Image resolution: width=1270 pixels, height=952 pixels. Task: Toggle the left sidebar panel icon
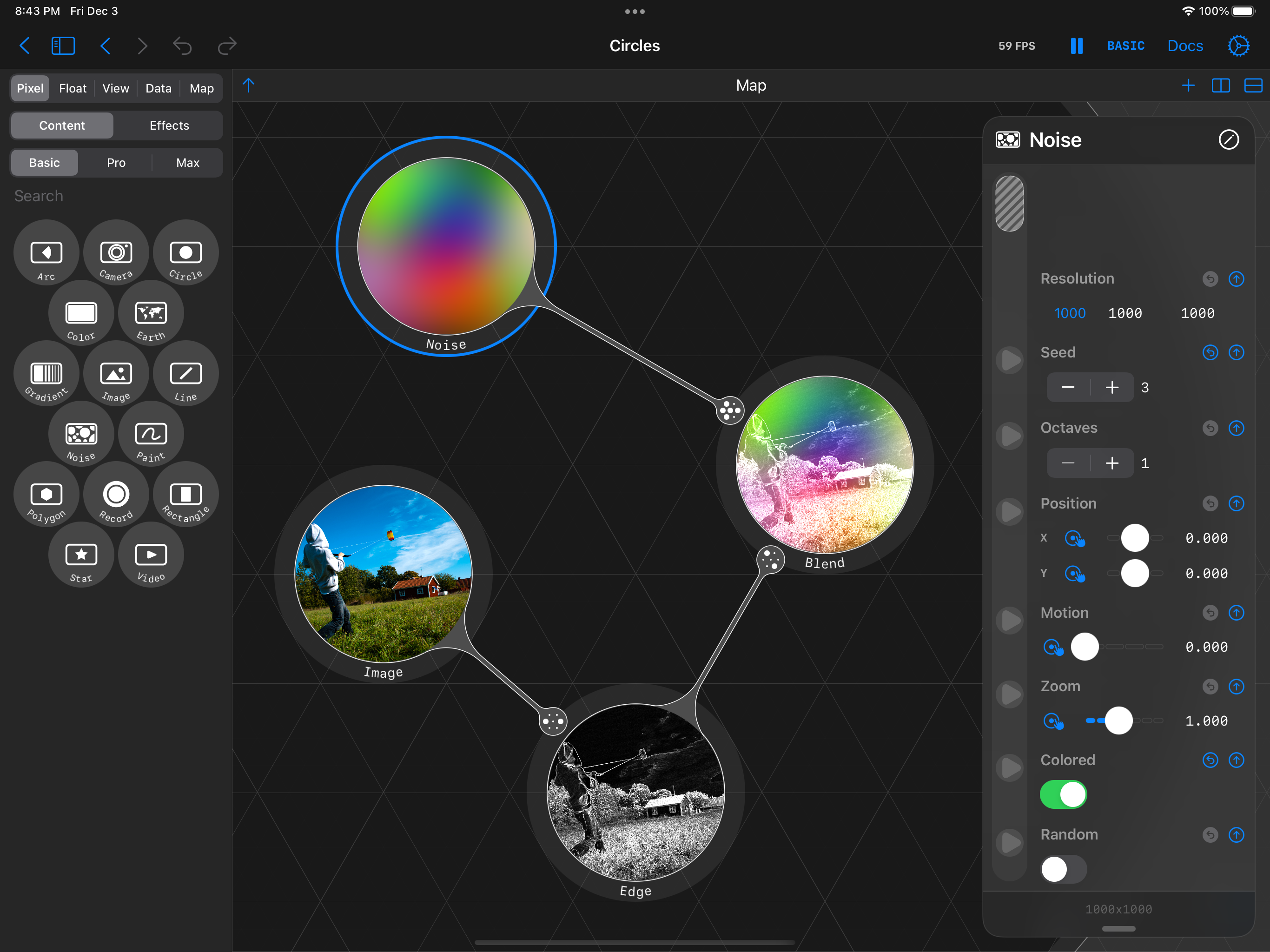click(63, 46)
